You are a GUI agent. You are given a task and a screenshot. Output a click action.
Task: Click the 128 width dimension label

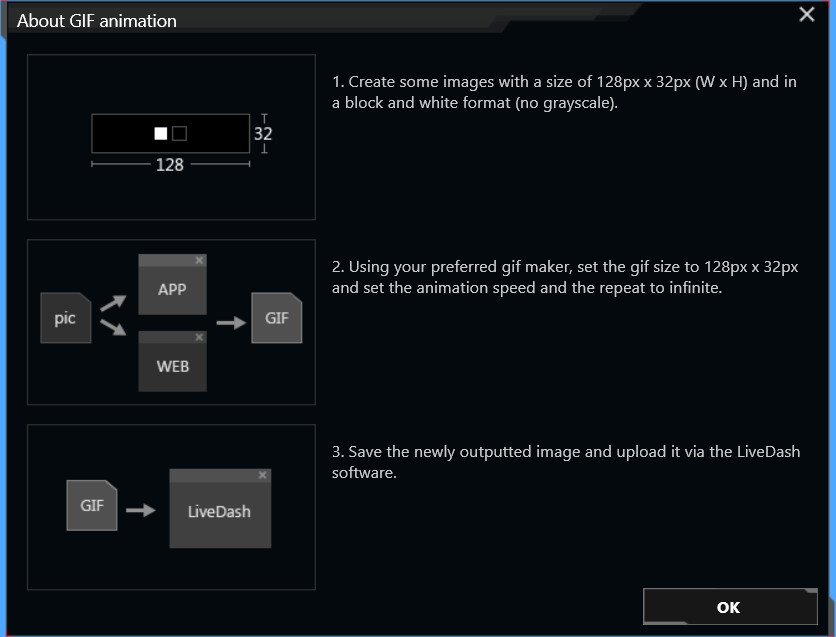(170, 165)
